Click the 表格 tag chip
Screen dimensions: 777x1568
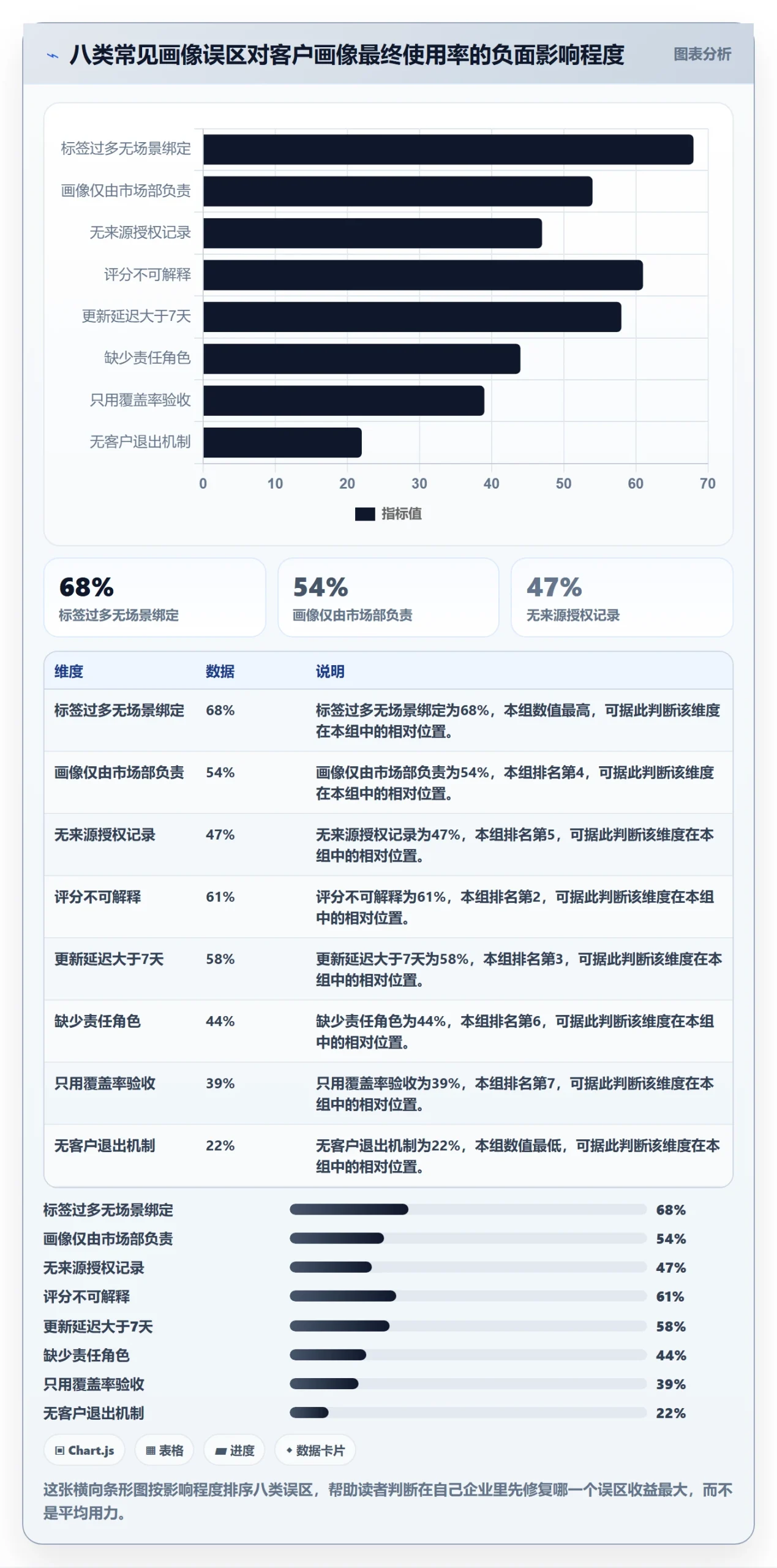pyautogui.click(x=164, y=1450)
